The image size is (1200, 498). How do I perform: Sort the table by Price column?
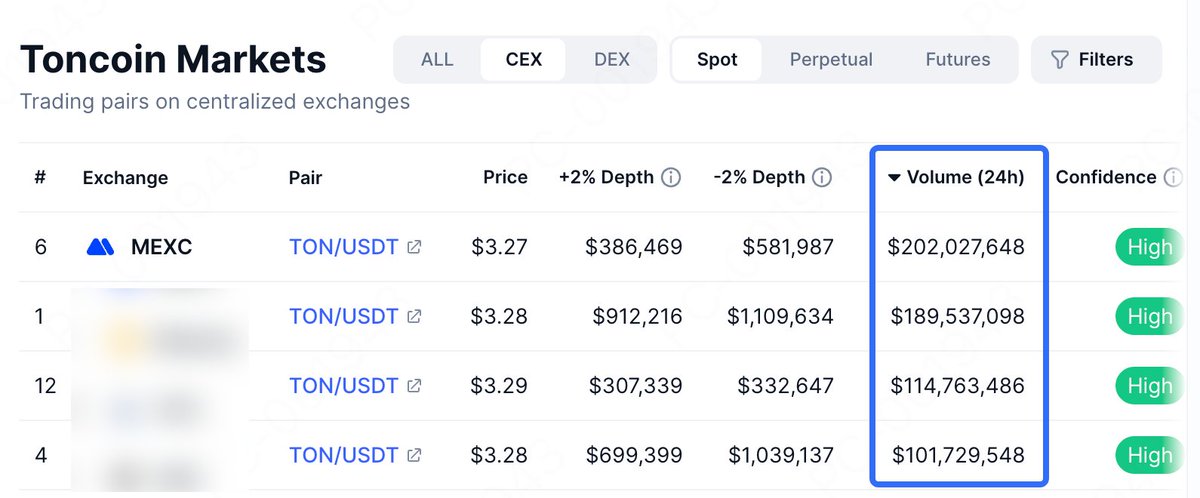click(x=505, y=177)
